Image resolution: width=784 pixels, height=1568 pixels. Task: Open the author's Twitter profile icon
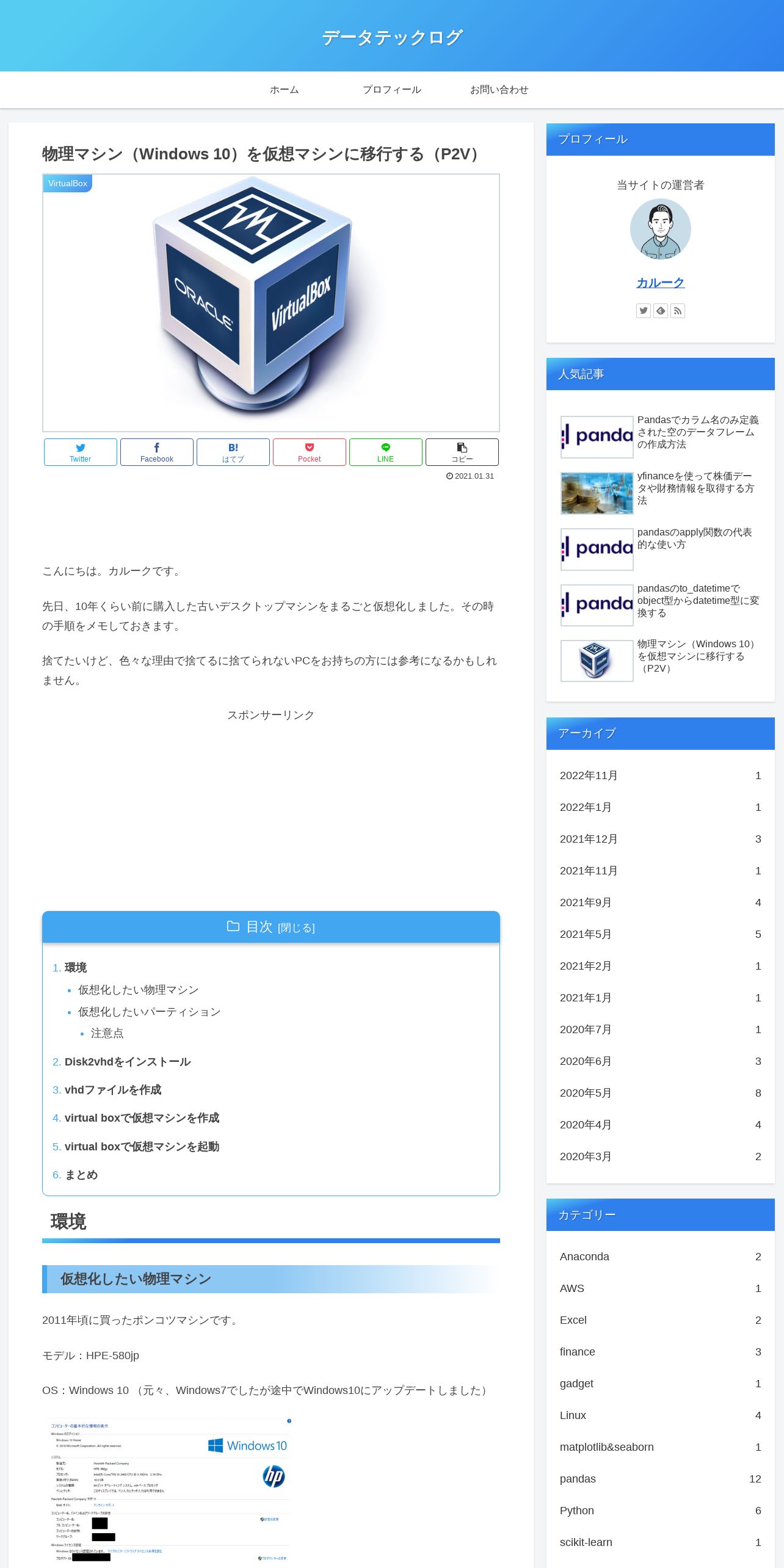(644, 311)
